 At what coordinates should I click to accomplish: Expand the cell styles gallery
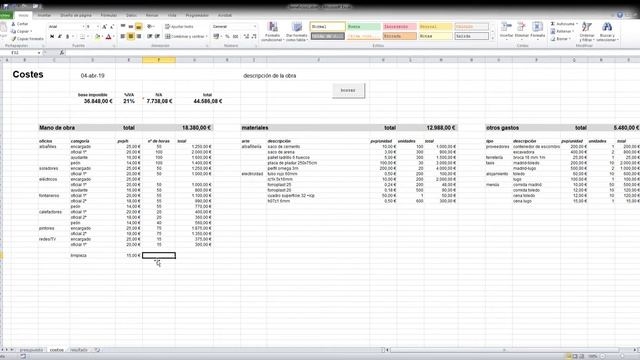[492, 38]
